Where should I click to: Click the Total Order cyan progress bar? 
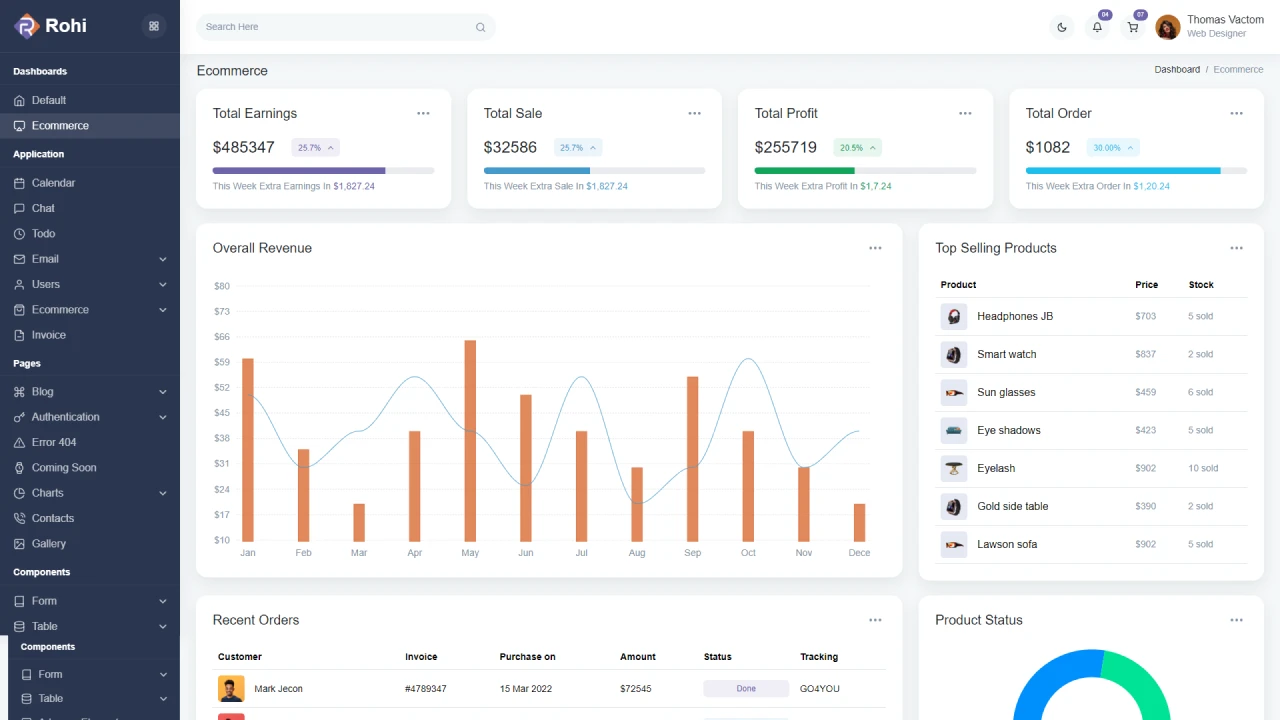1123,171
